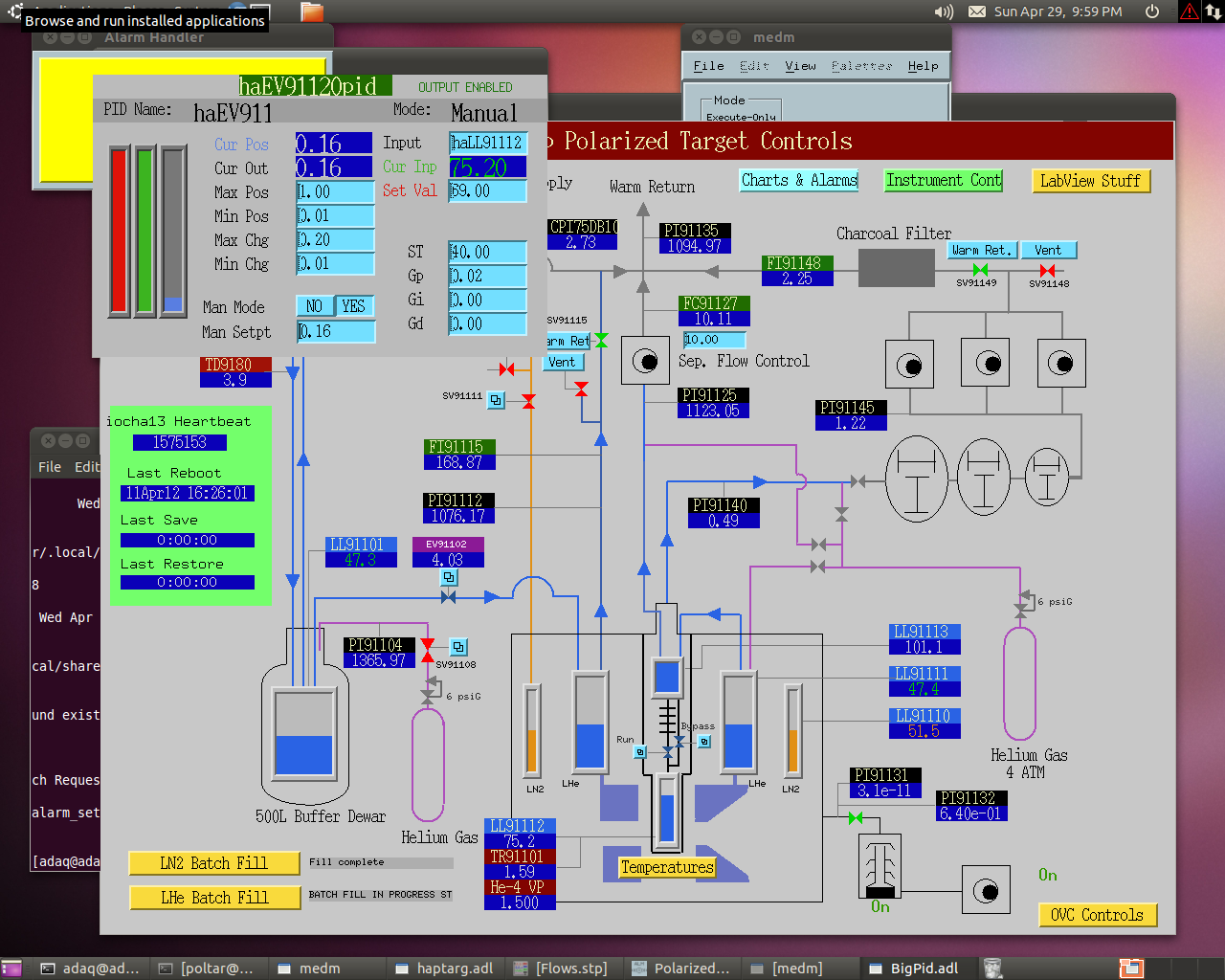The width and height of the screenshot is (1225, 980).
Task: Start the LHe Batch Fill
Action: click(213, 898)
